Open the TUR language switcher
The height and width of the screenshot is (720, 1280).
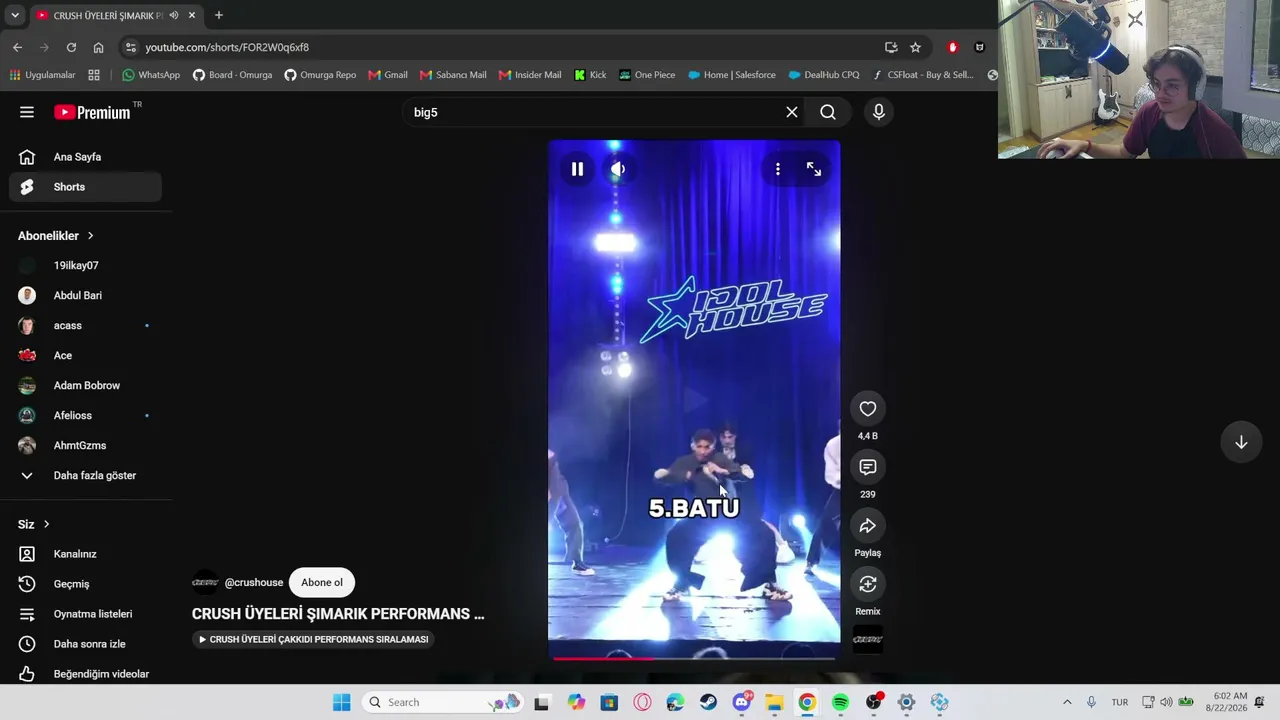click(1120, 702)
